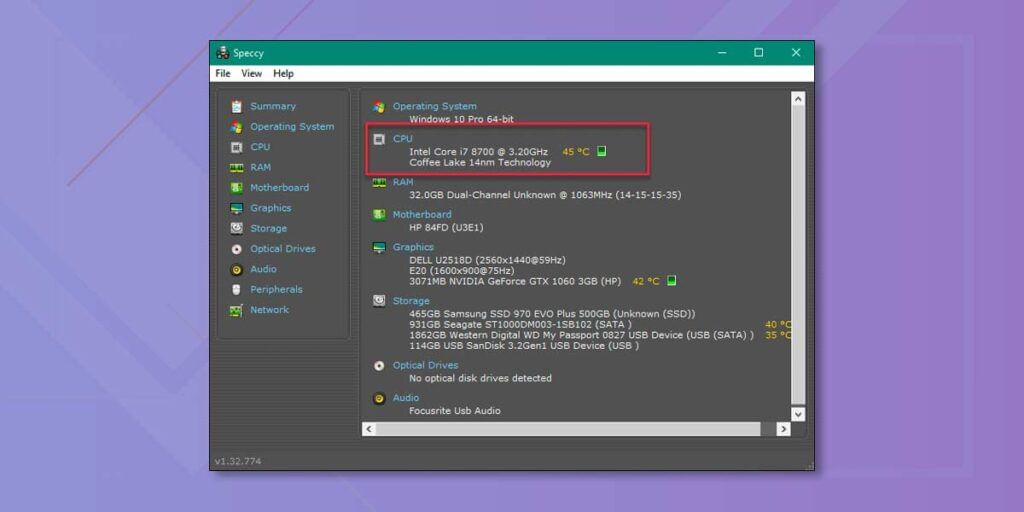Open the CPU heading link in summary
Screen dimensions: 1024x512
click(402, 139)
